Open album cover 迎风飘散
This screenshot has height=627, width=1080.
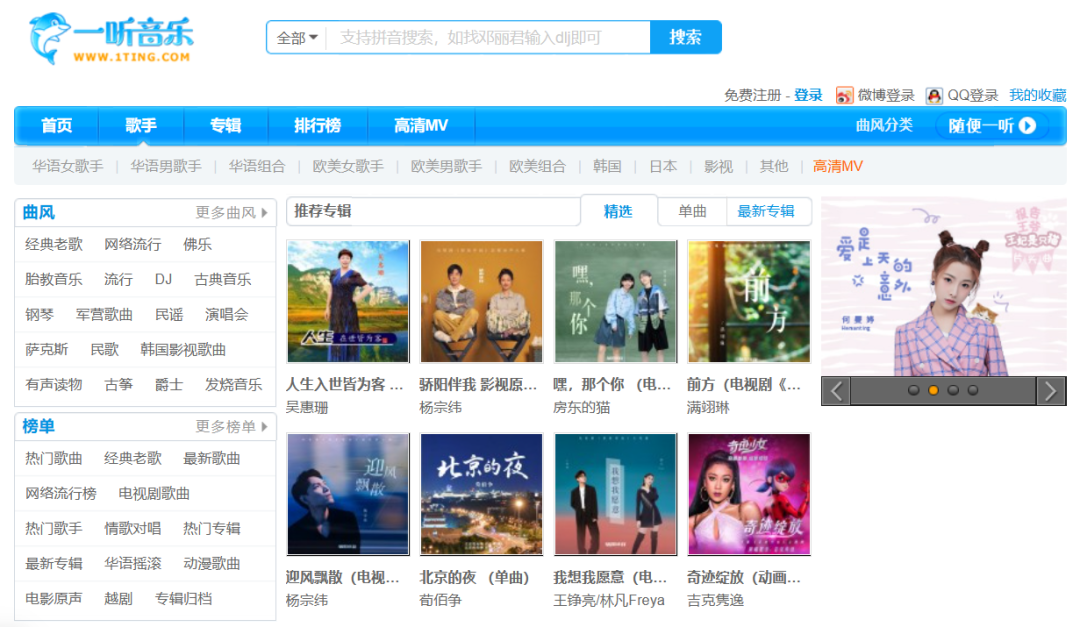click(x=348, y=494)
